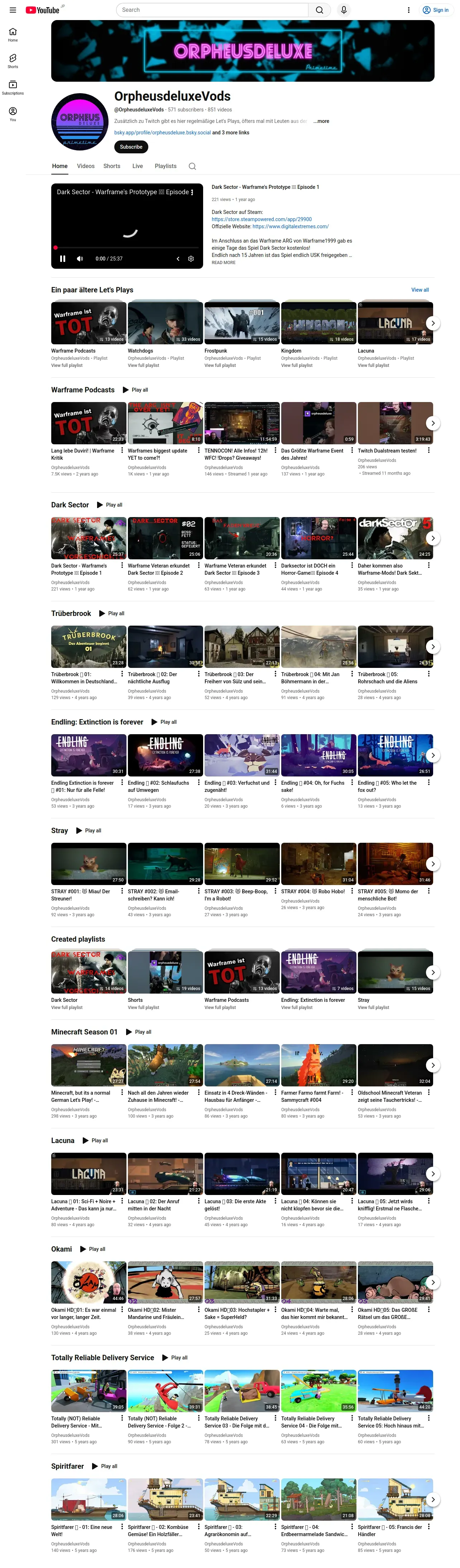Play all Okami videos
The image size is (460, 1568).
[92, 1249]
